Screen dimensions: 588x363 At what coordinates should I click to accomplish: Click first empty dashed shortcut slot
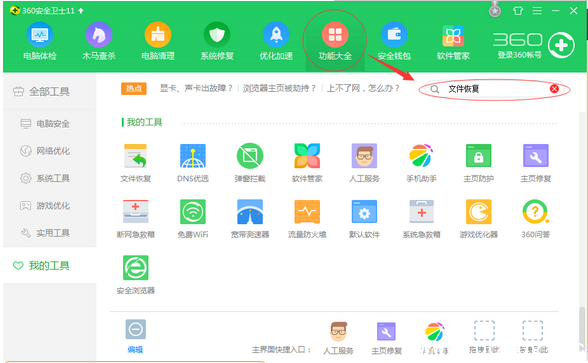(484, 330)
